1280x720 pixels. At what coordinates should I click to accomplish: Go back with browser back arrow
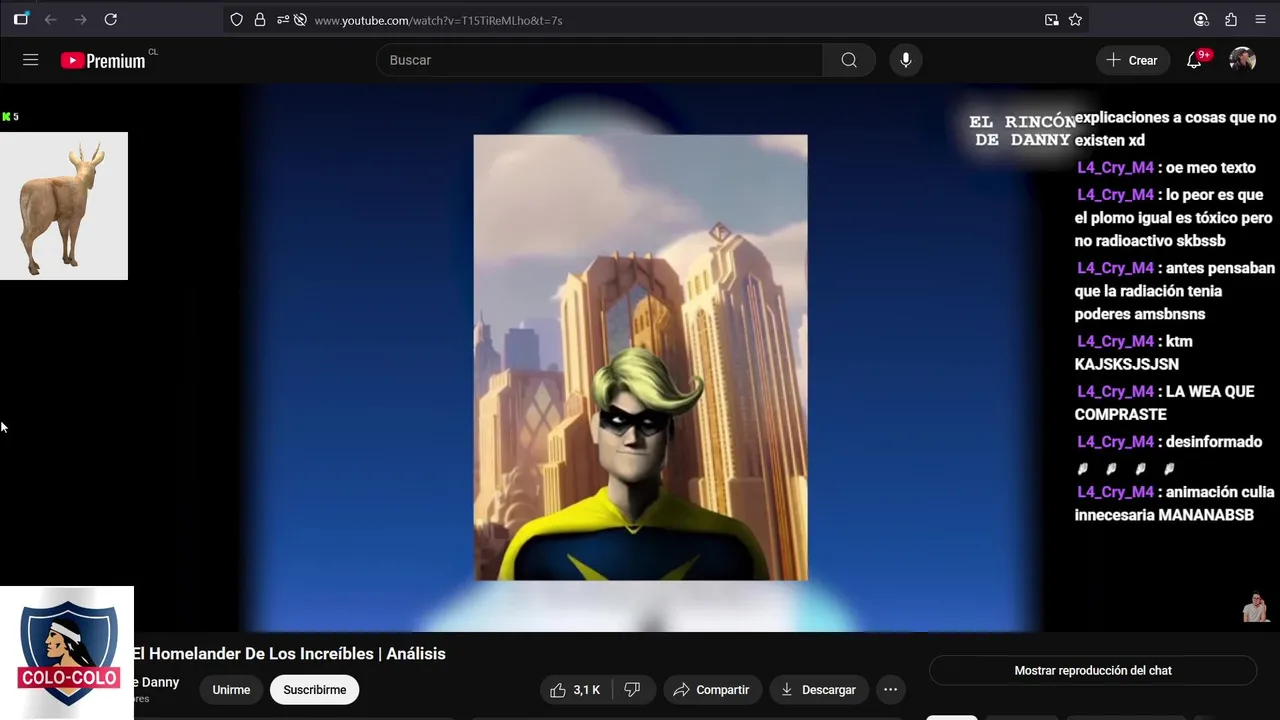51,19
